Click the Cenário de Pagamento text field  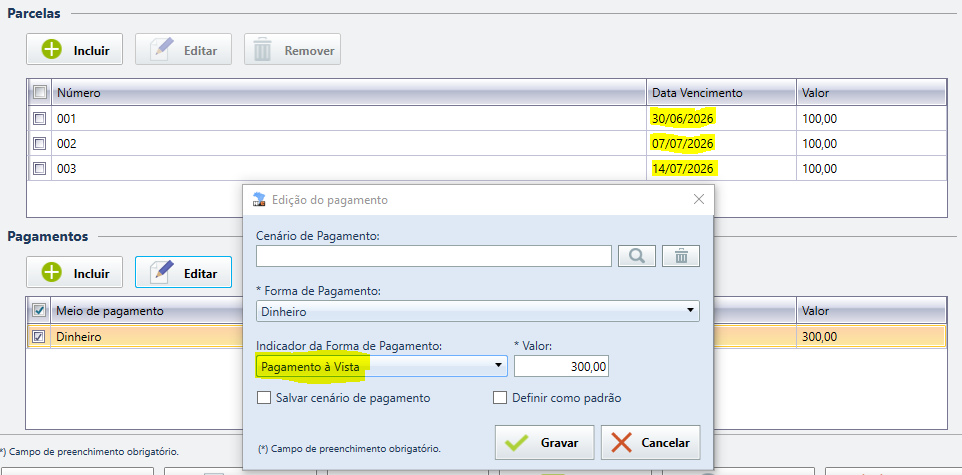coord(434,256)
